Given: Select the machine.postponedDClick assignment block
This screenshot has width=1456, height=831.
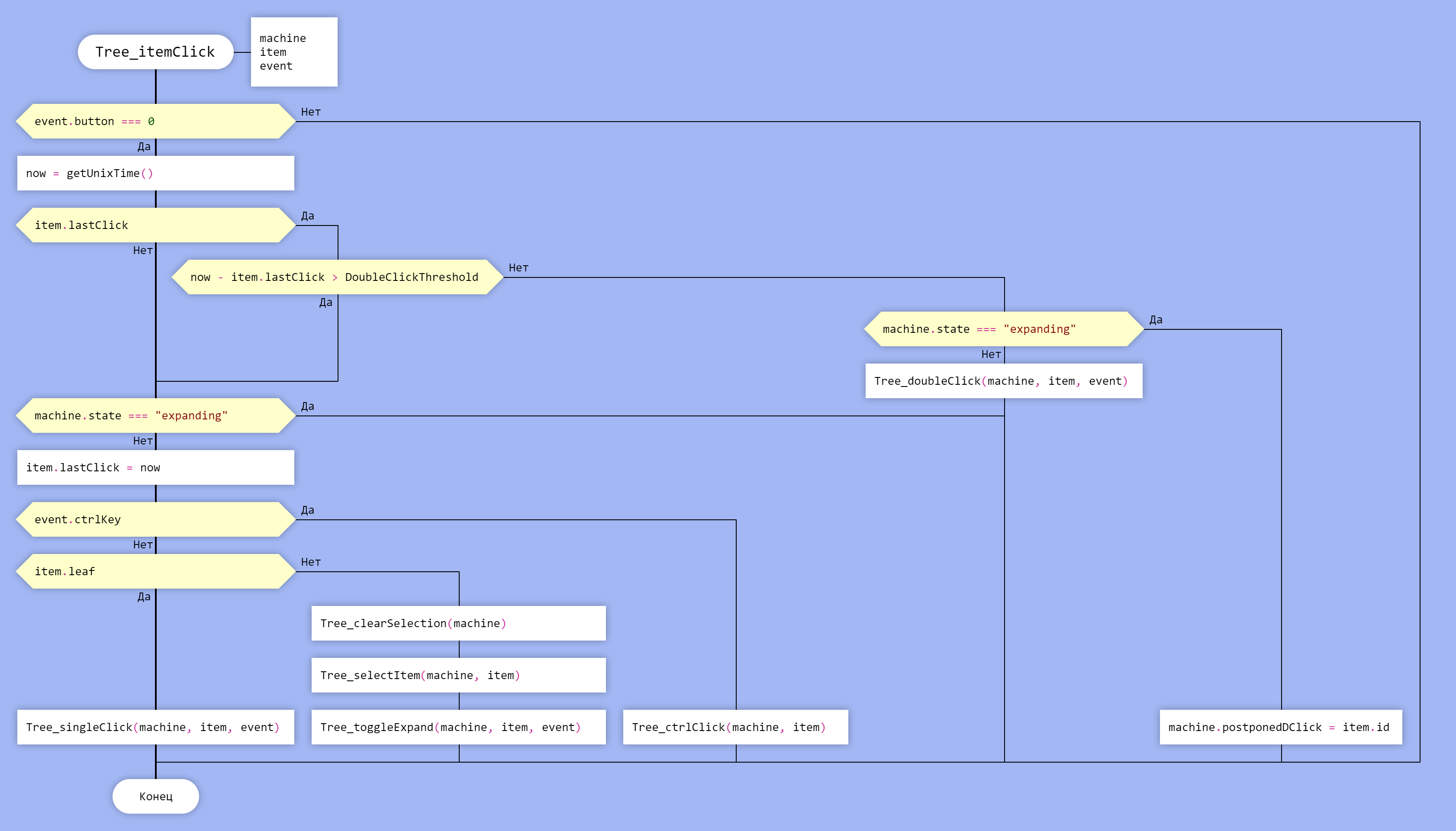Looking at the screenshot, I should click(1280, 727).
